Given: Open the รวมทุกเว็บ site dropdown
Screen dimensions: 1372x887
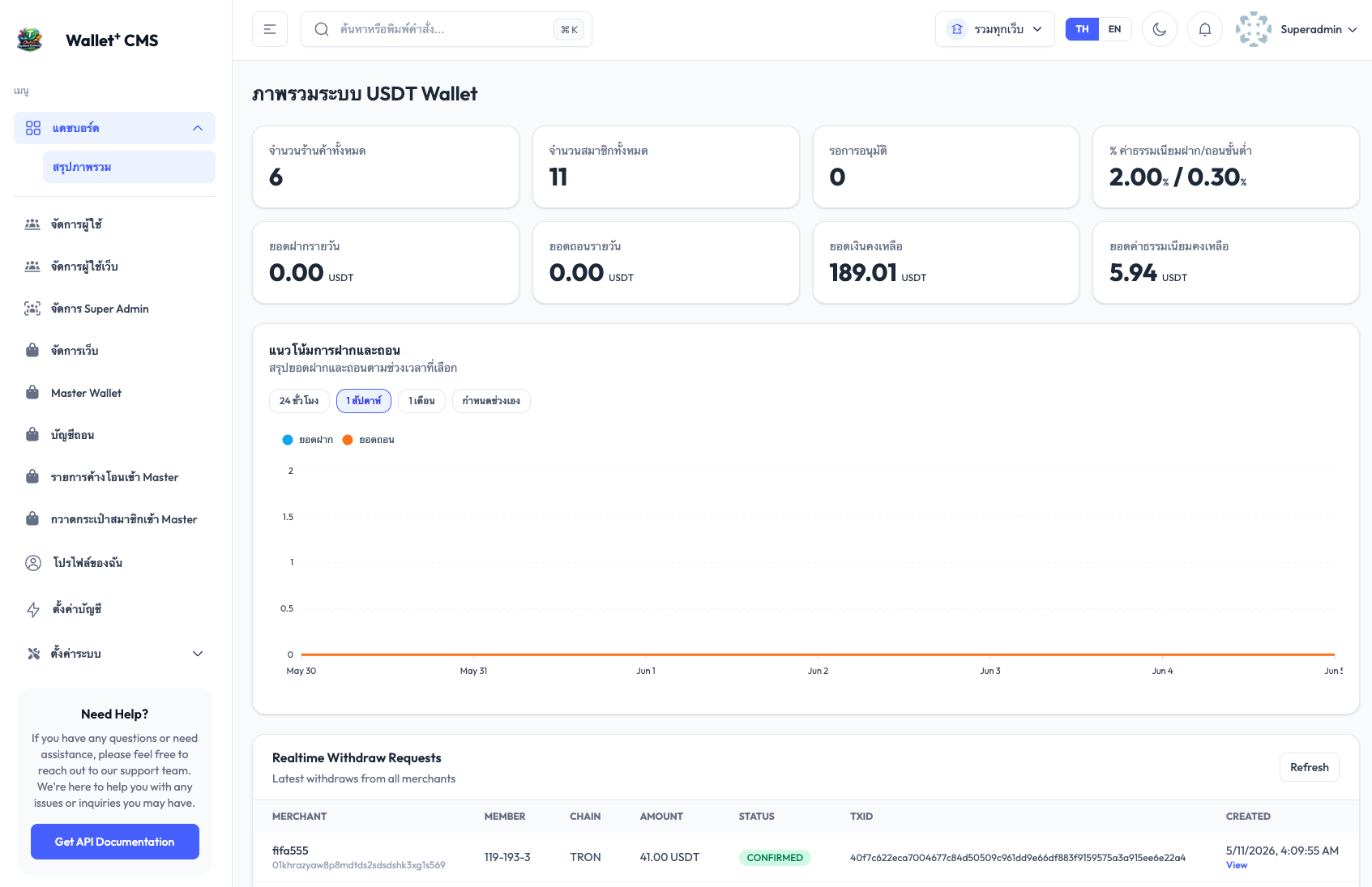Looking at the screenshot, I should pyautogui.click(x=995, y=29).
